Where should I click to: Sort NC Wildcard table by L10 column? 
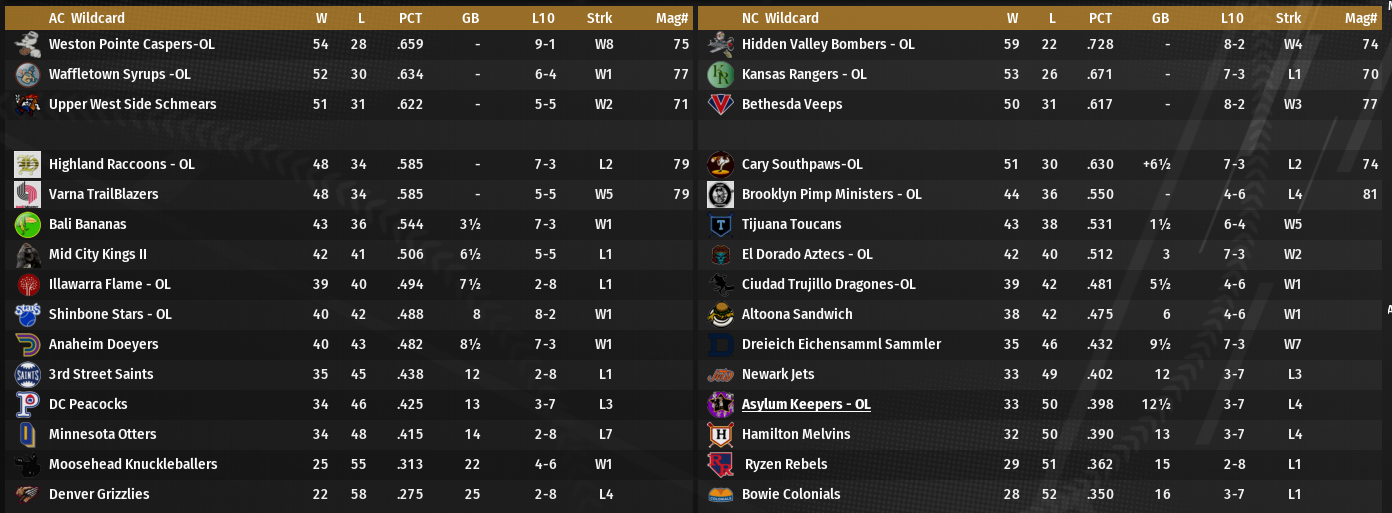click(1232, 18)
